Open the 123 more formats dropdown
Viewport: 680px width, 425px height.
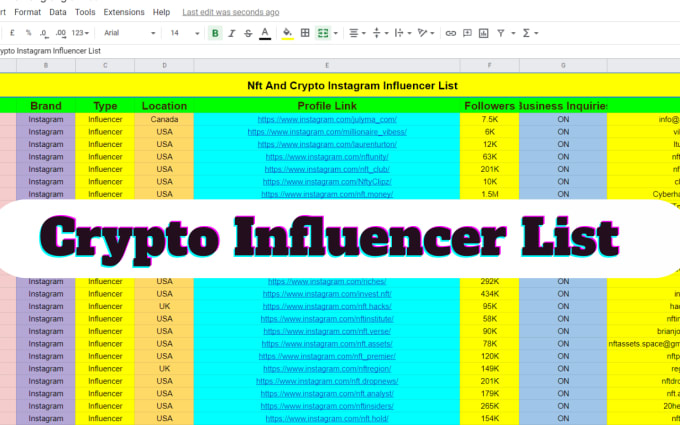coord(80,33)
